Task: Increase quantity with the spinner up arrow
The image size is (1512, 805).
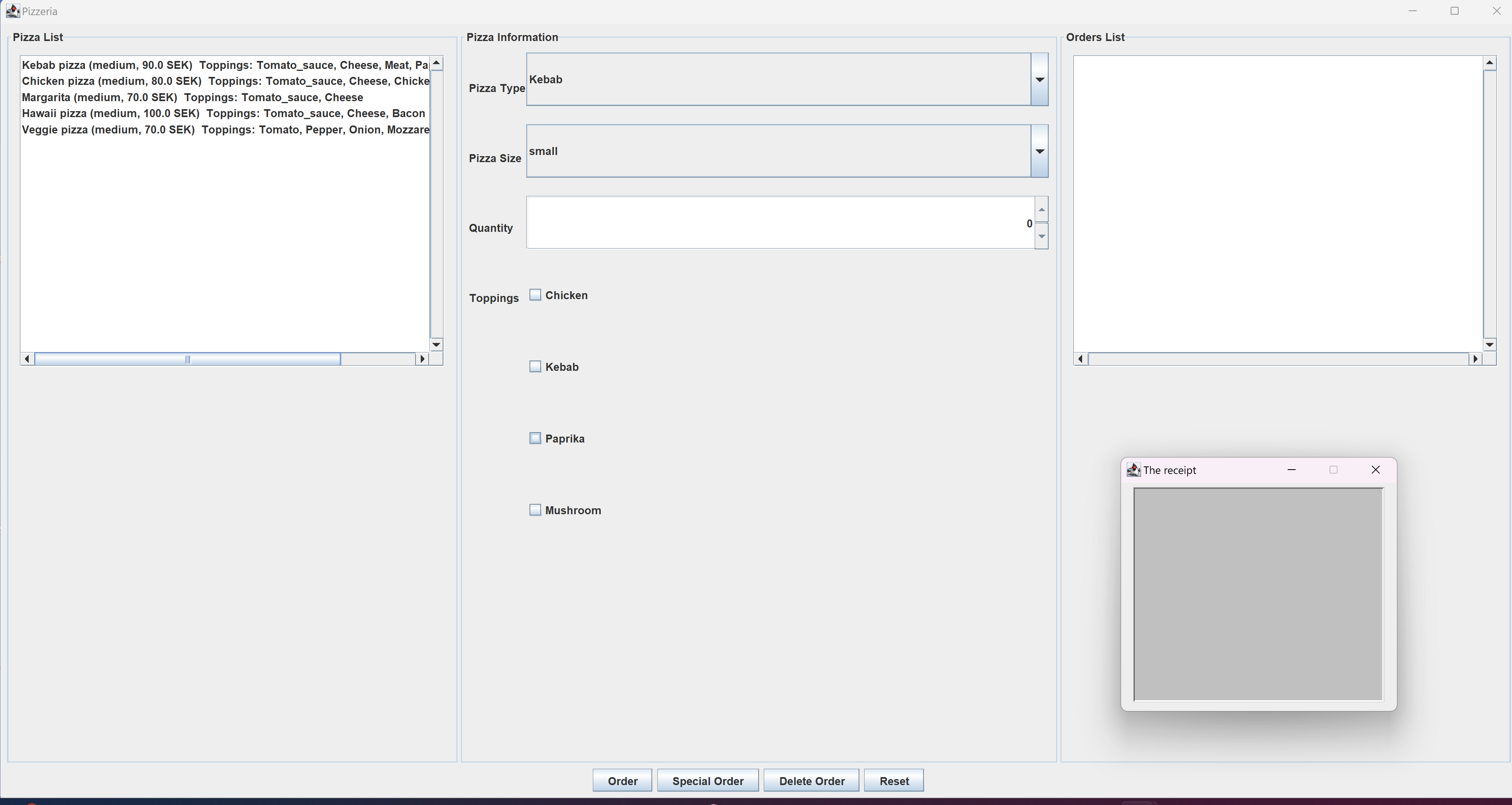Action: click(x=1041, y=210)
